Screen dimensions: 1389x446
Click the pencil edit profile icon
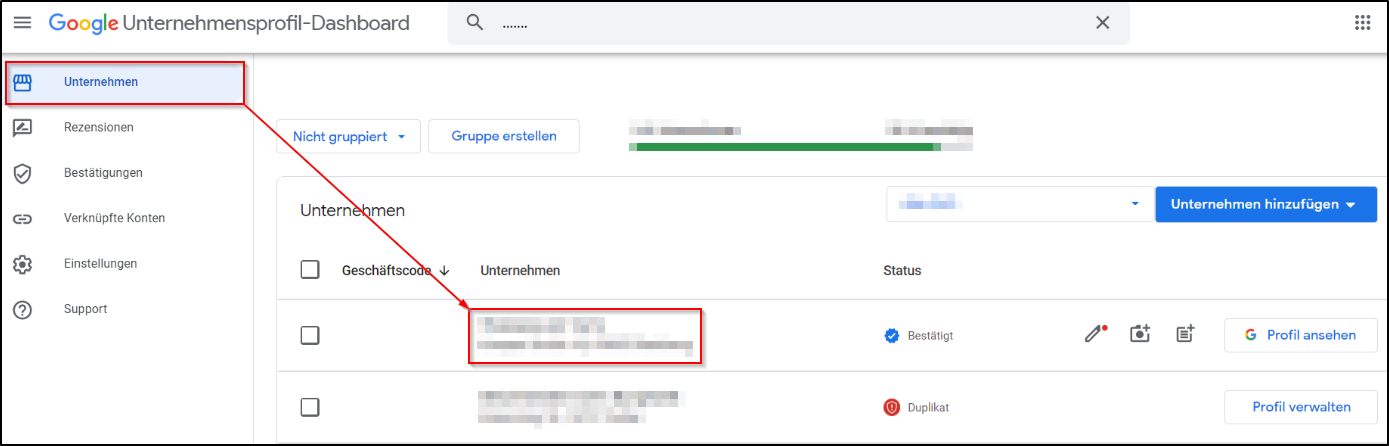pos(1096,335)
